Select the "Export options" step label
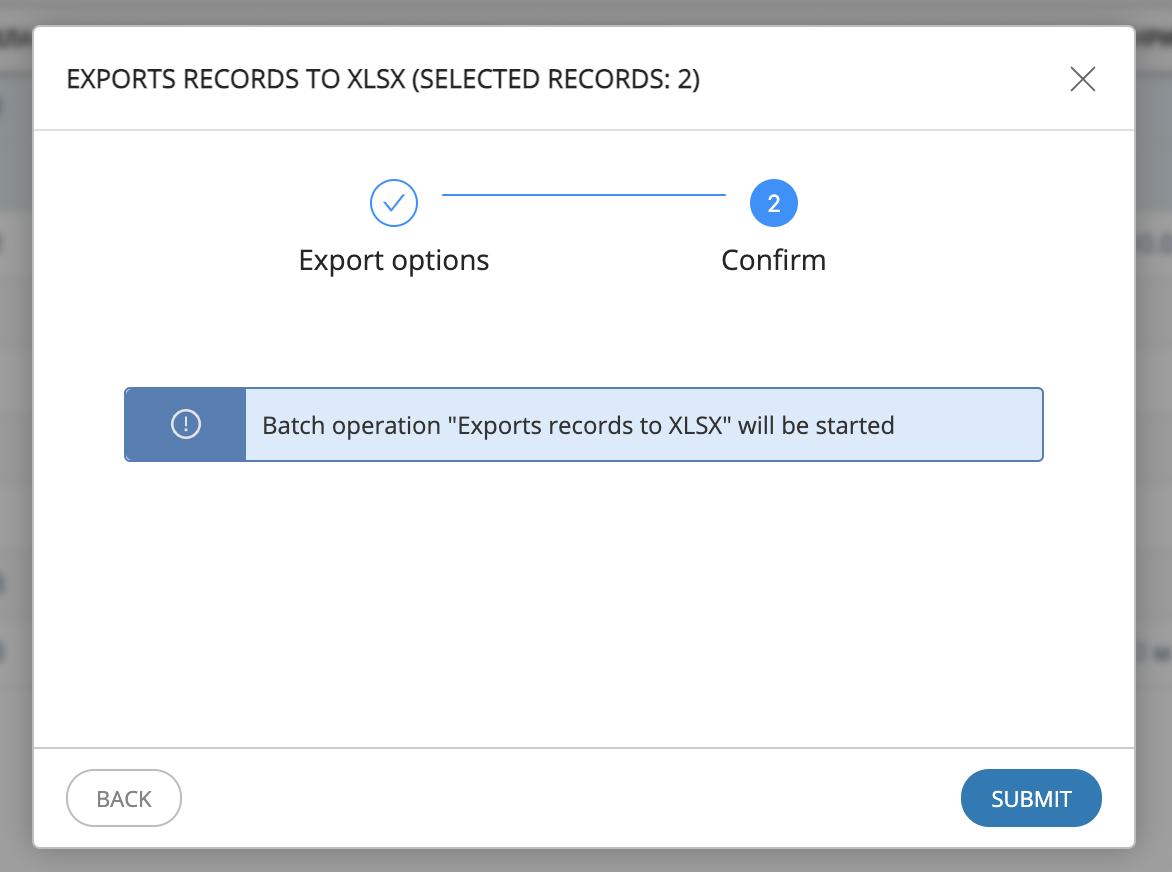Screen dimensions: 1172x872 point(394,261)
